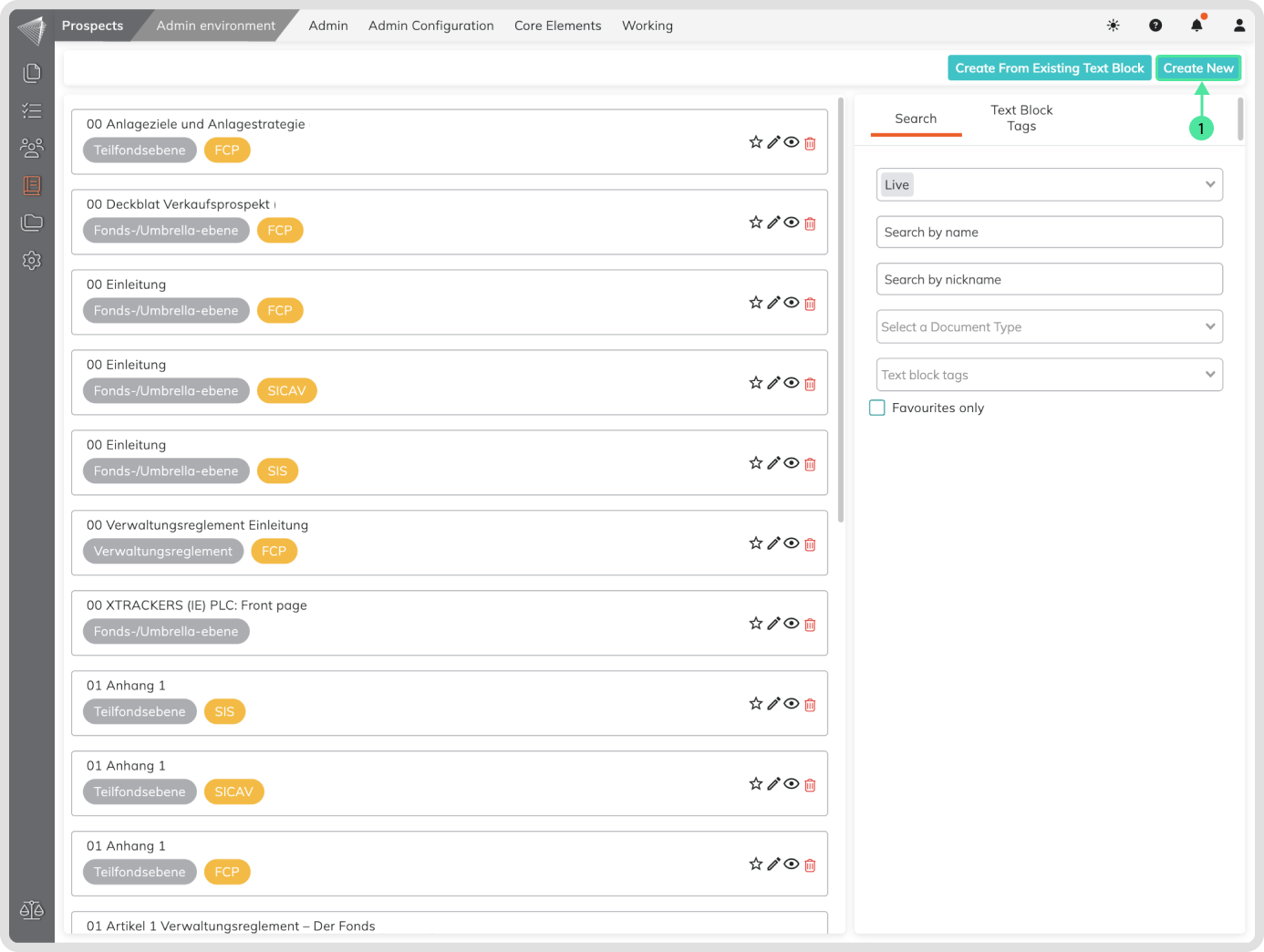The image size is (1264, 952).
Task: Click the checklist icon in sidebar
Action: [32, 110]
